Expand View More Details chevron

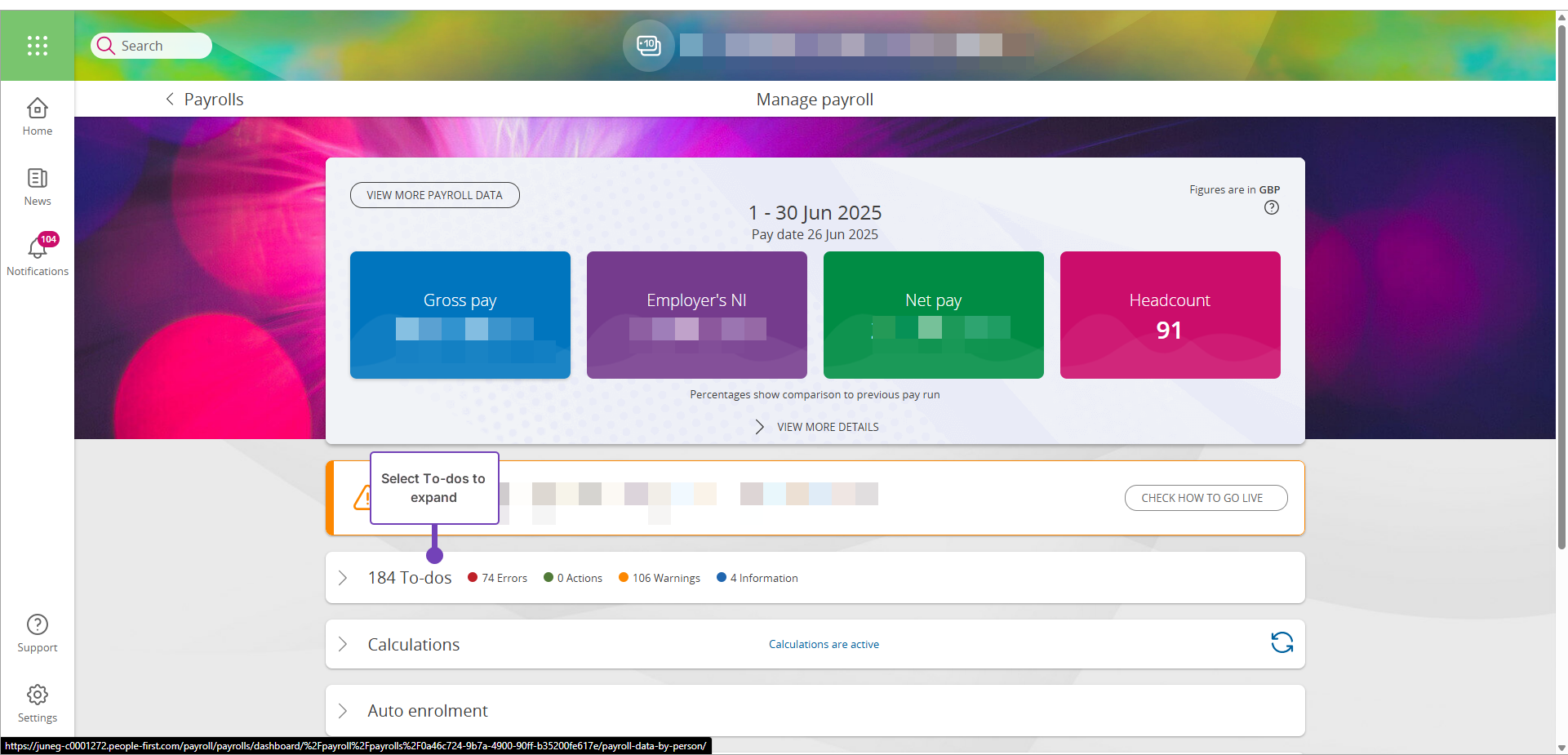760,427
